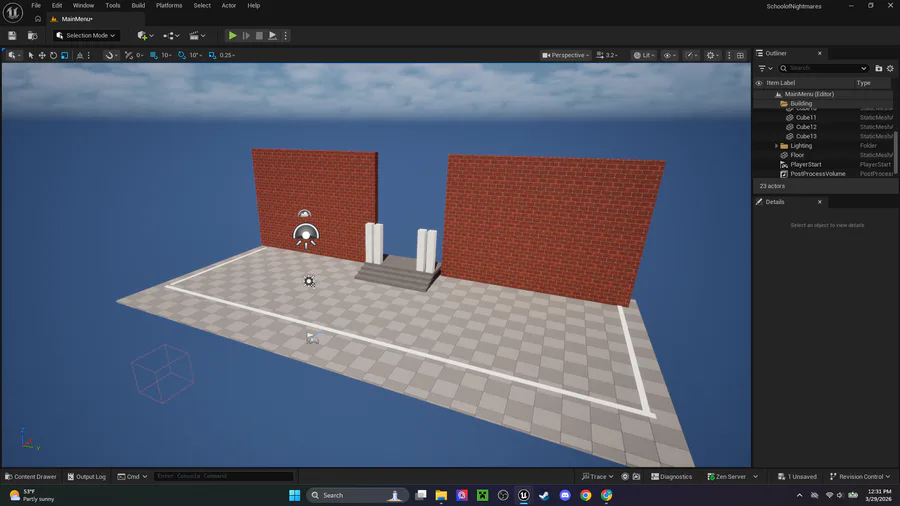Click the viewport toolbar more options dots
Viewport: 900px width, 506px height.
pyautogui.click(x=88, y=55)
